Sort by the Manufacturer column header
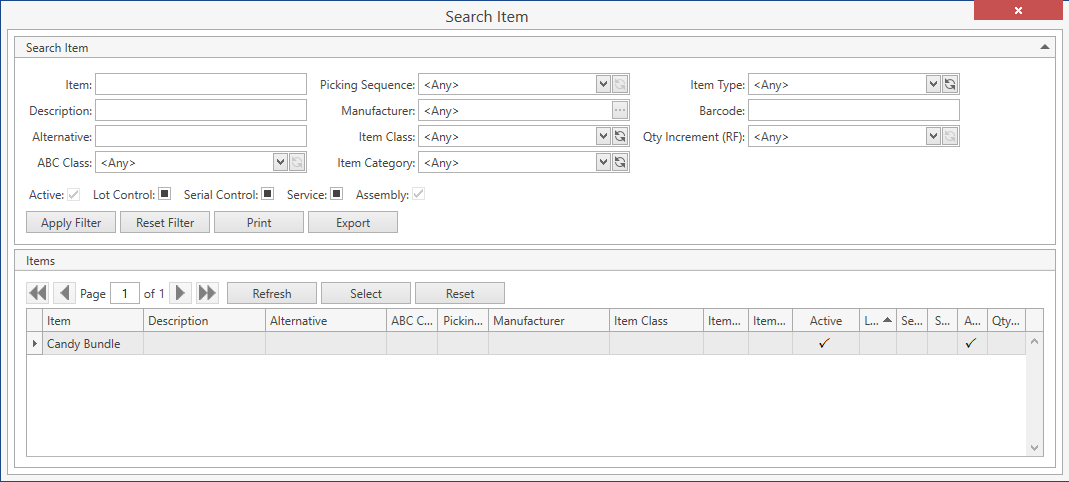Image resolution: width=1069 pixels, height=482 pixels. click(549, 320)
